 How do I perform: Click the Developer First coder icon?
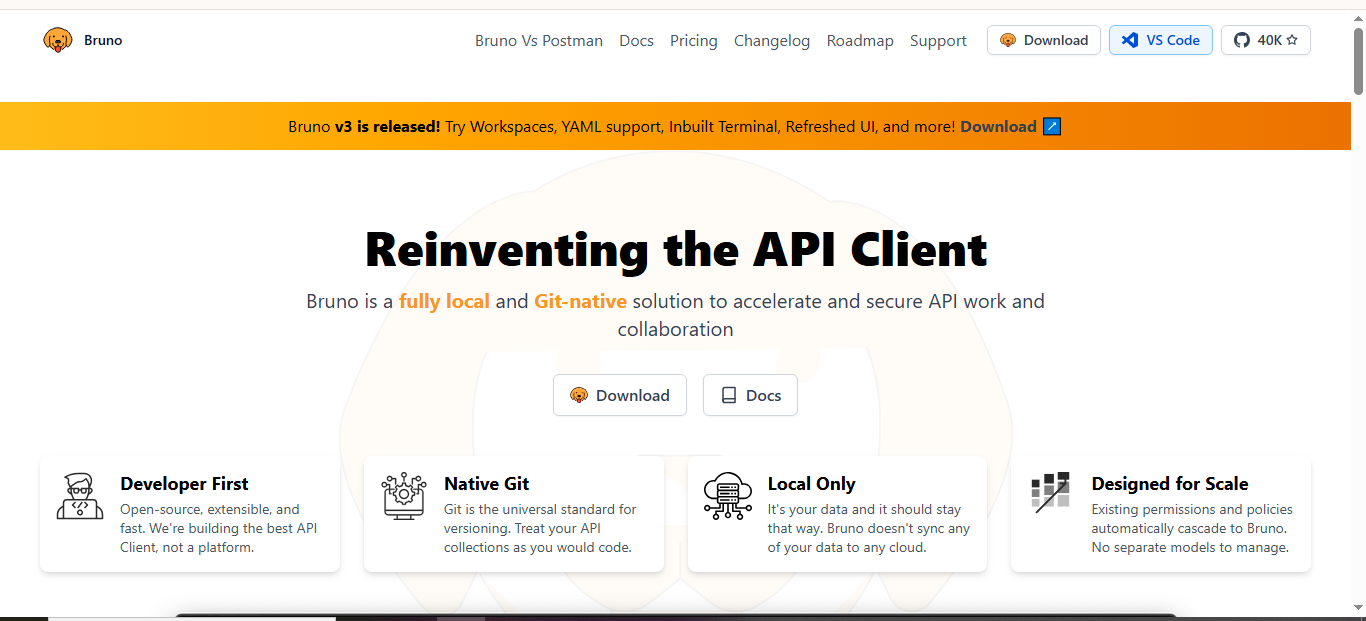coord(80,497)
